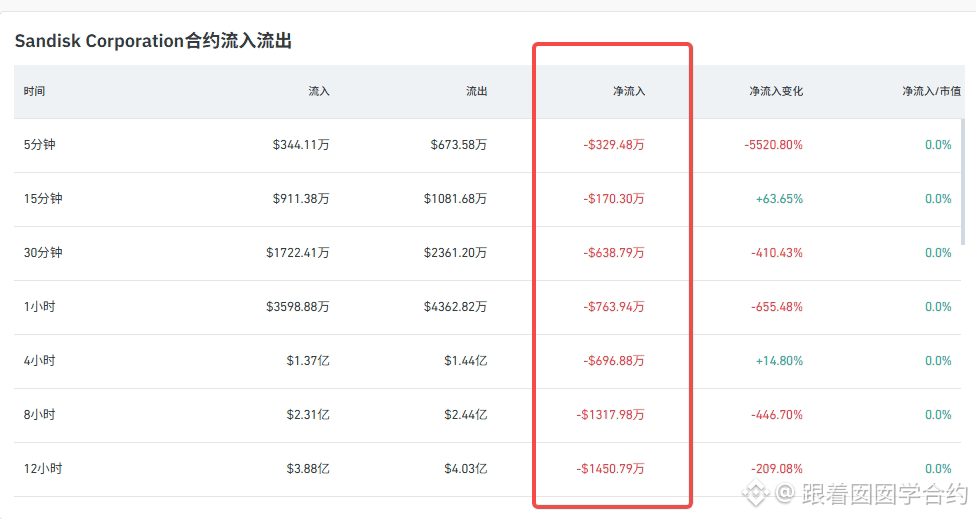
Task: Click change value -410.43%
Action: click(777, 253)
